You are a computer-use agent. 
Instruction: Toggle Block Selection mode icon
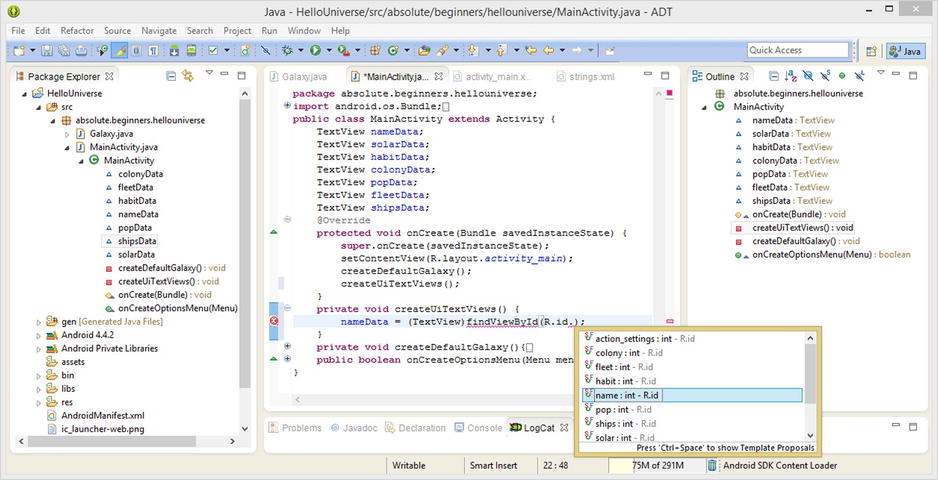pyautogui.click(x=136, y=51)
